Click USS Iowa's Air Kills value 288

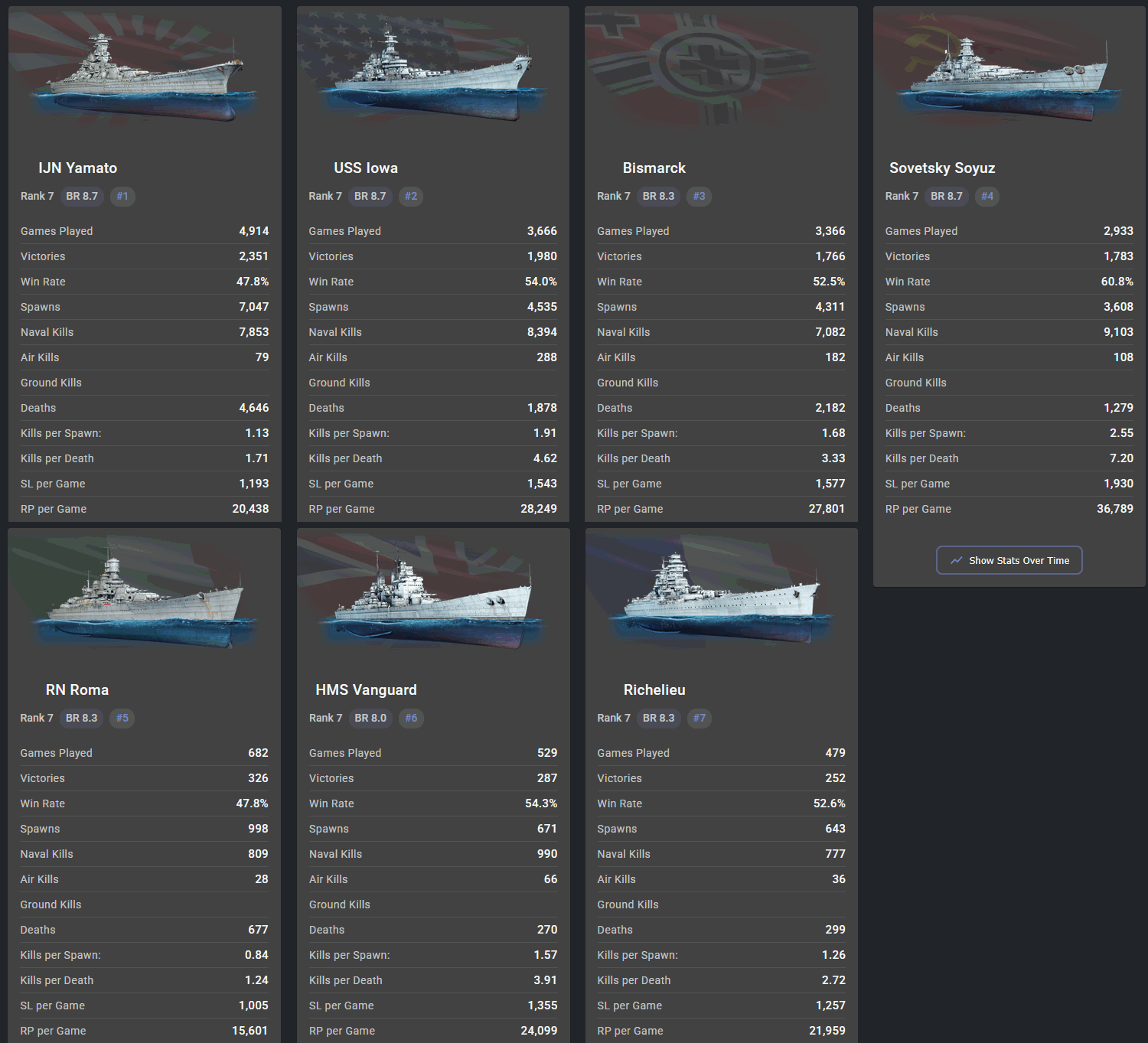547,357
